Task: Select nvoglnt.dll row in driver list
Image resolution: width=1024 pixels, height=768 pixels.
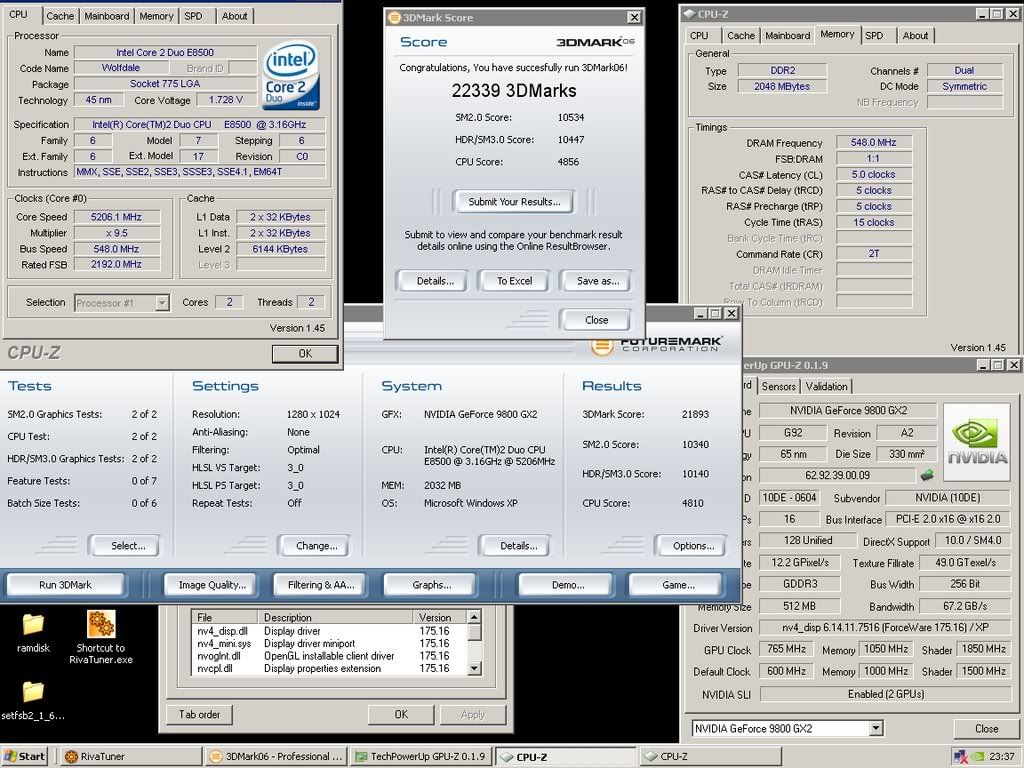Action: click(x=330, y=656)
